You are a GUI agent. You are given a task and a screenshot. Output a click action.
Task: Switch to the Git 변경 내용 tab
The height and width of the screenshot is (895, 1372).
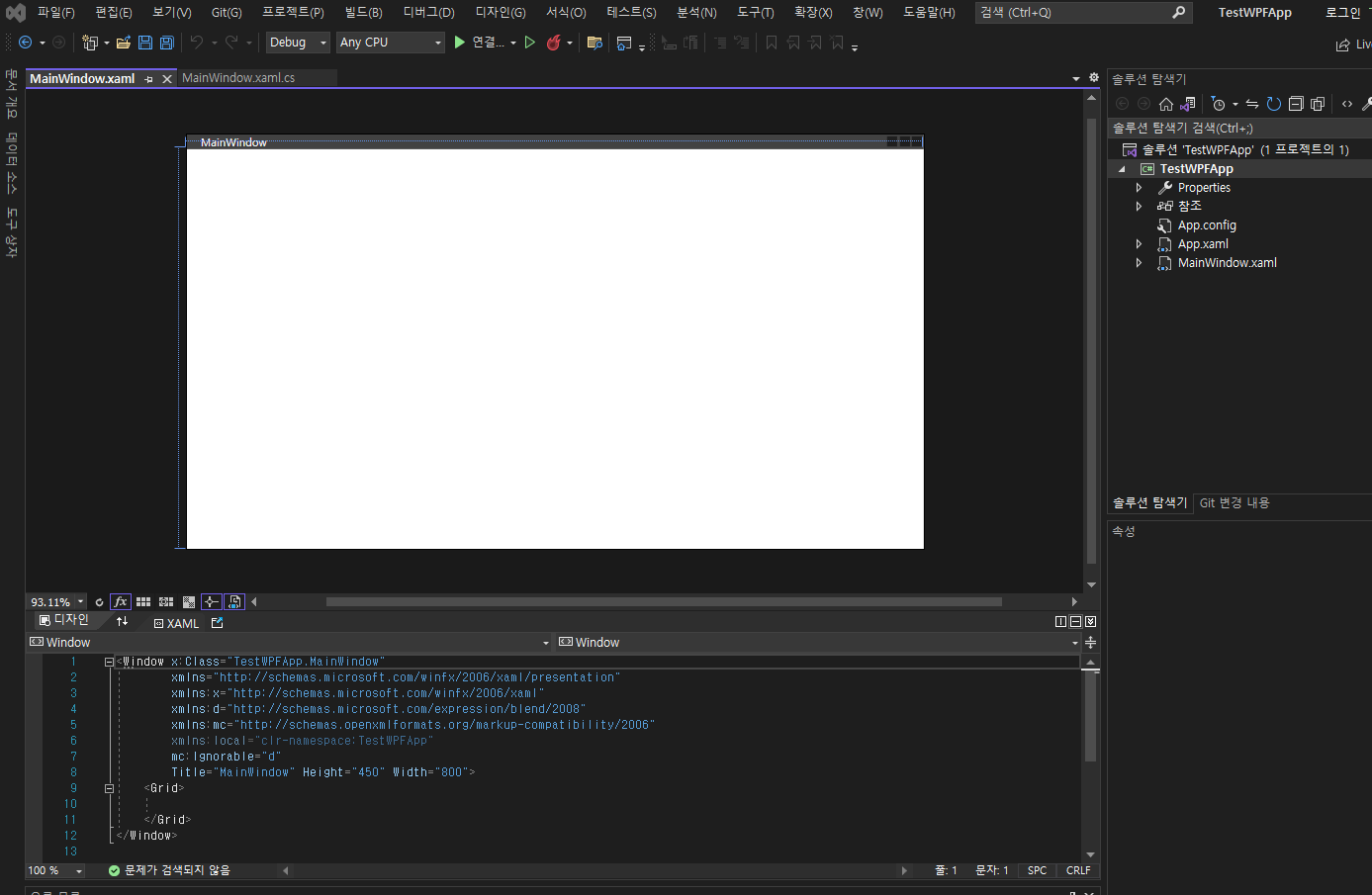click(x=1235, y=502)
